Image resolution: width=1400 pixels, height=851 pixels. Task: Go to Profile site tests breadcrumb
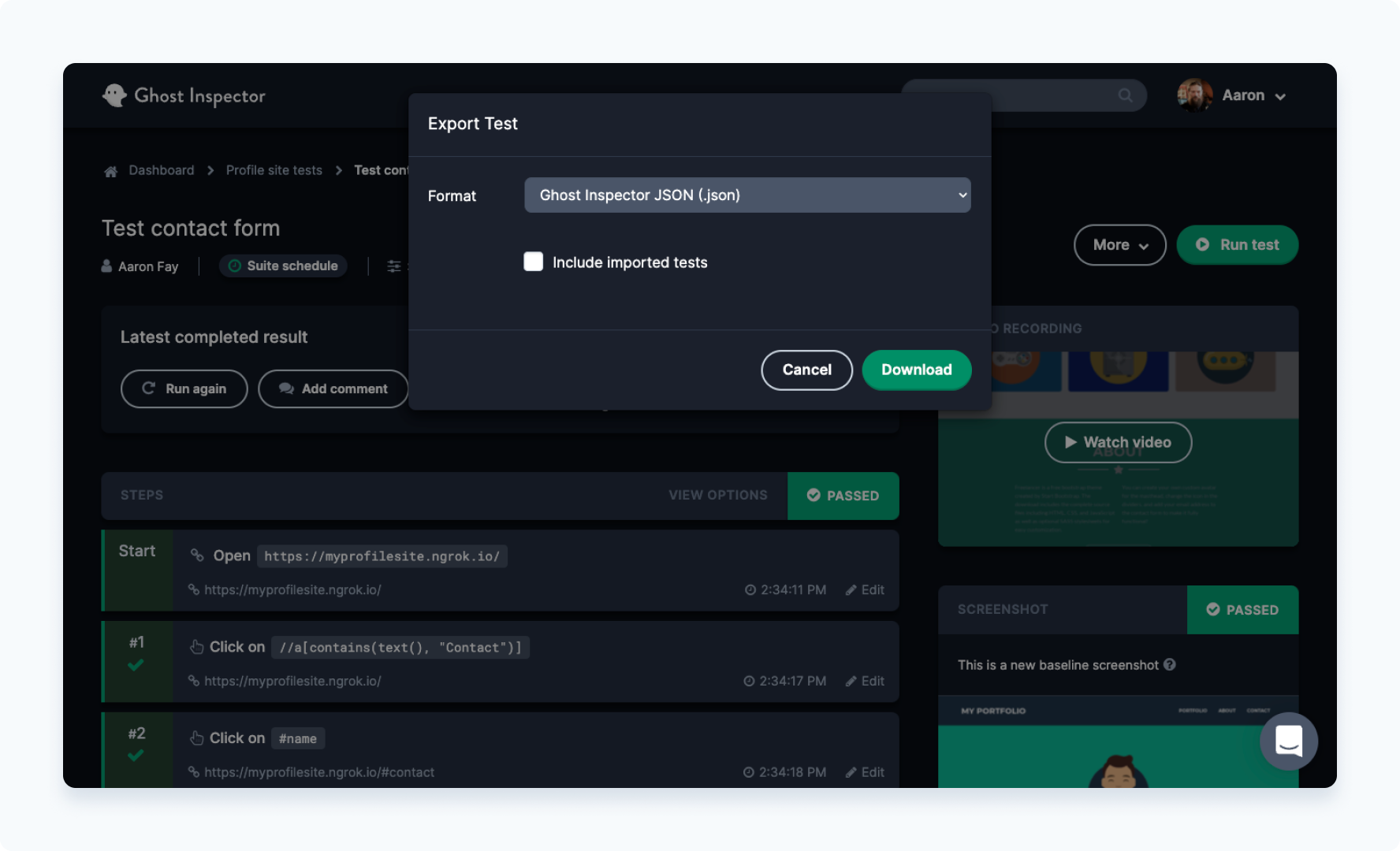click(x=274, y=170)
